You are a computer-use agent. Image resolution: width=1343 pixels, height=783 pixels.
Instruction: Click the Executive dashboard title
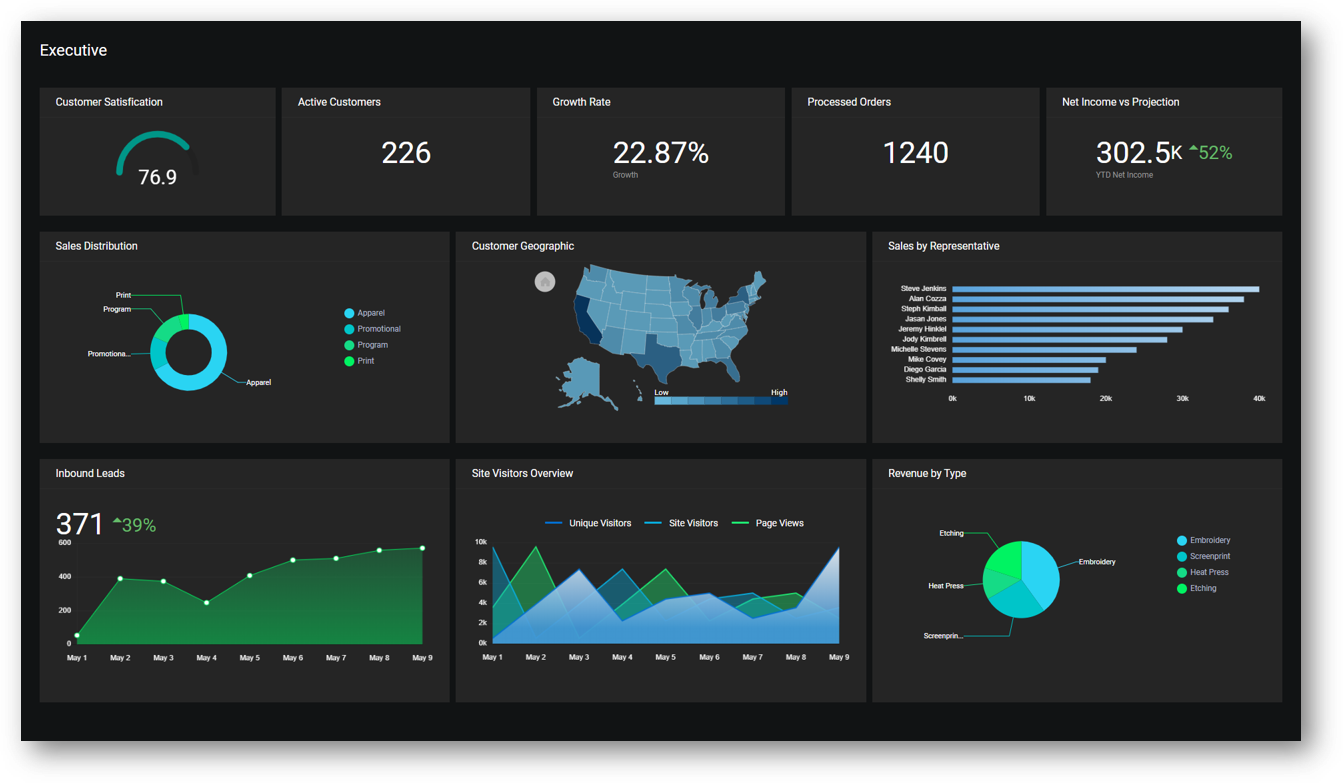pos(73,50)
